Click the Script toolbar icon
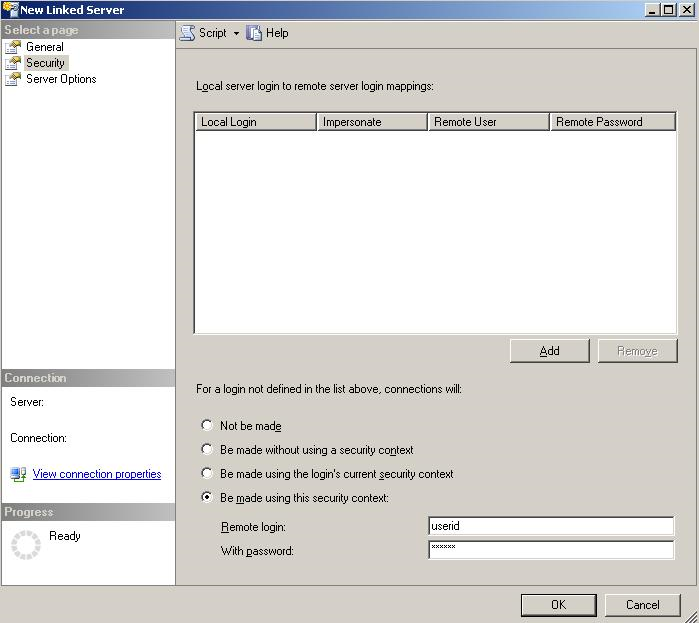Image resolution: width=699 pixels, height=623 pixels. (187, 33)
